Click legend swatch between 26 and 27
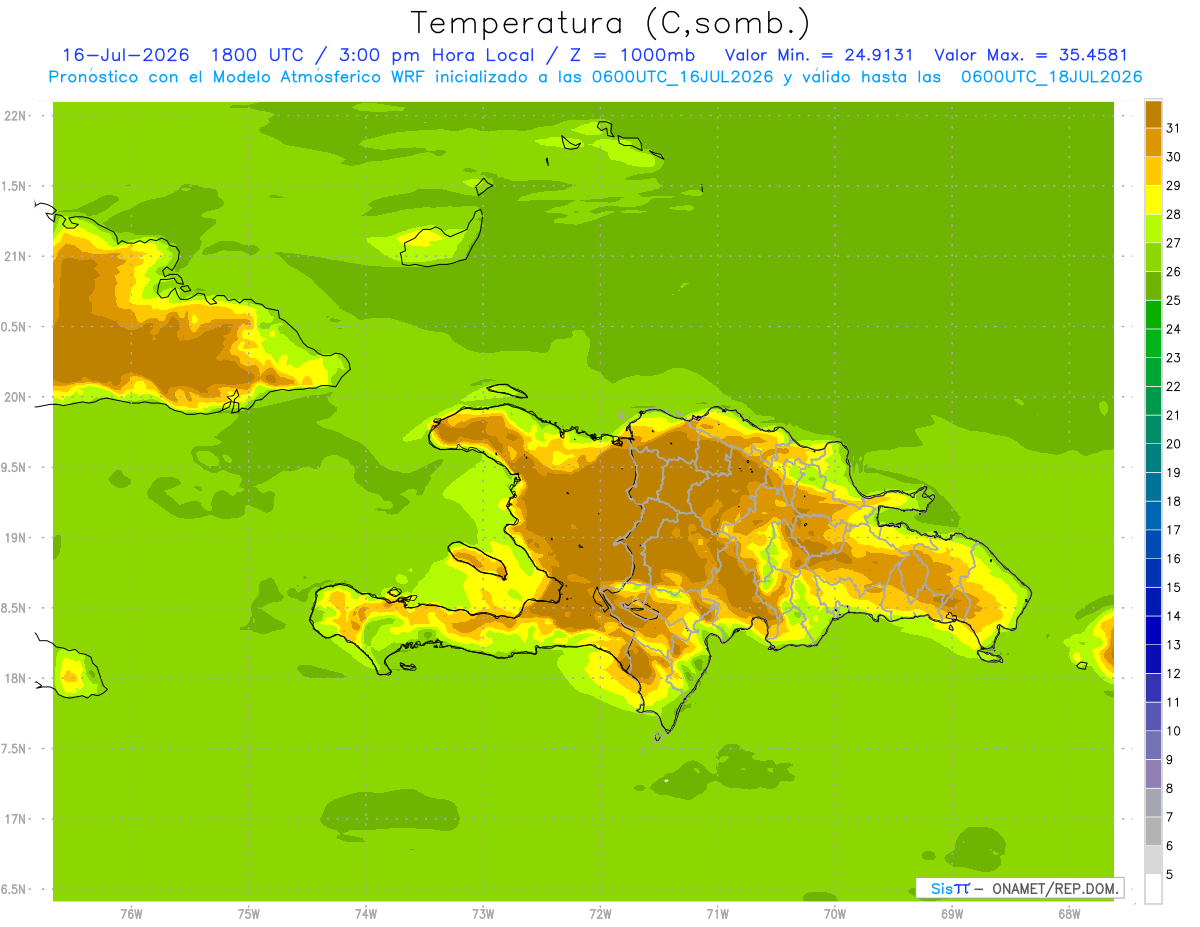This screenshot has width=1200, height=927. pyautogui.click(x=1153, y=257)
